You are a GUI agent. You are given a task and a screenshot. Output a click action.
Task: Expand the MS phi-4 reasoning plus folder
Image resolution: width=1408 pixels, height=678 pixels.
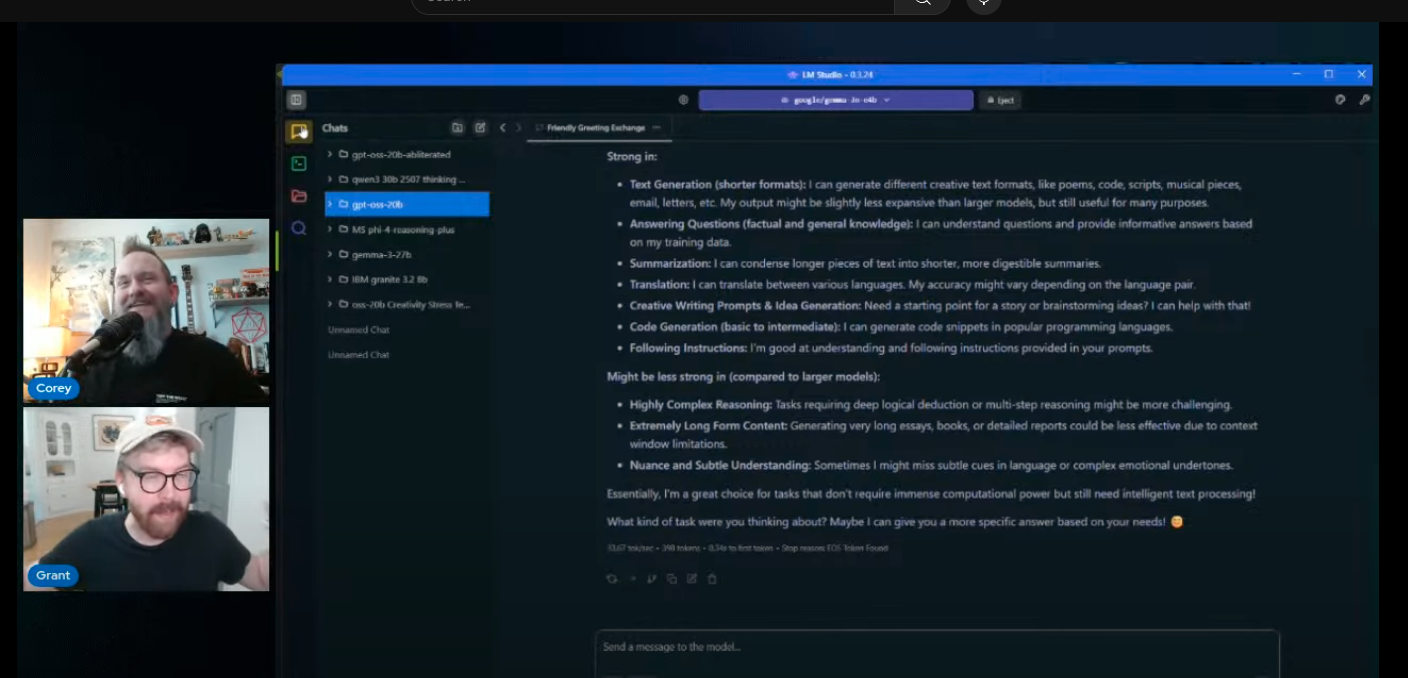coord(330,229)
